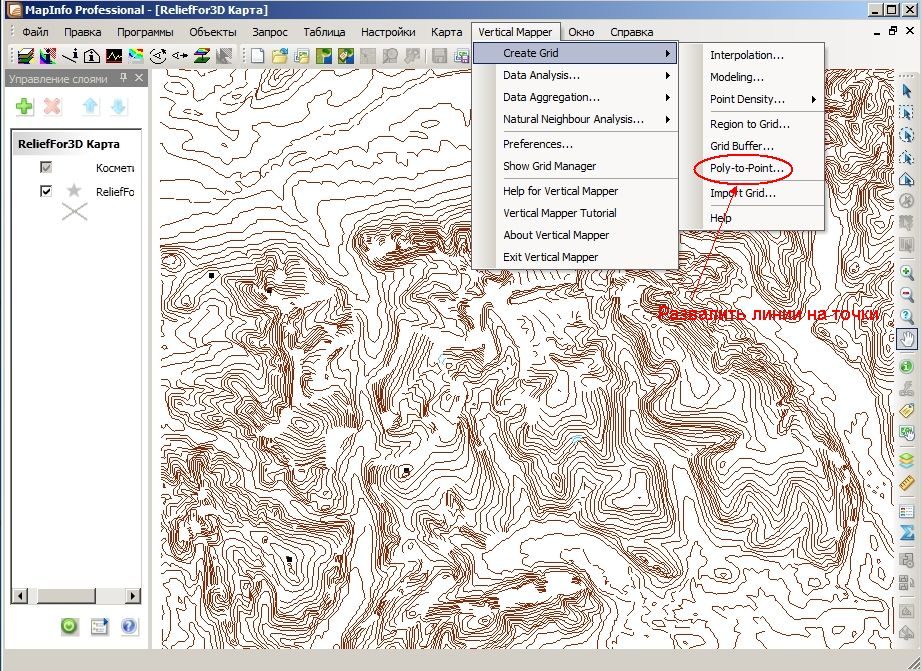Select the line inspection tool icon
Image resolution: width=922 pixels, height=671 pixels.
tap(70, 56)
